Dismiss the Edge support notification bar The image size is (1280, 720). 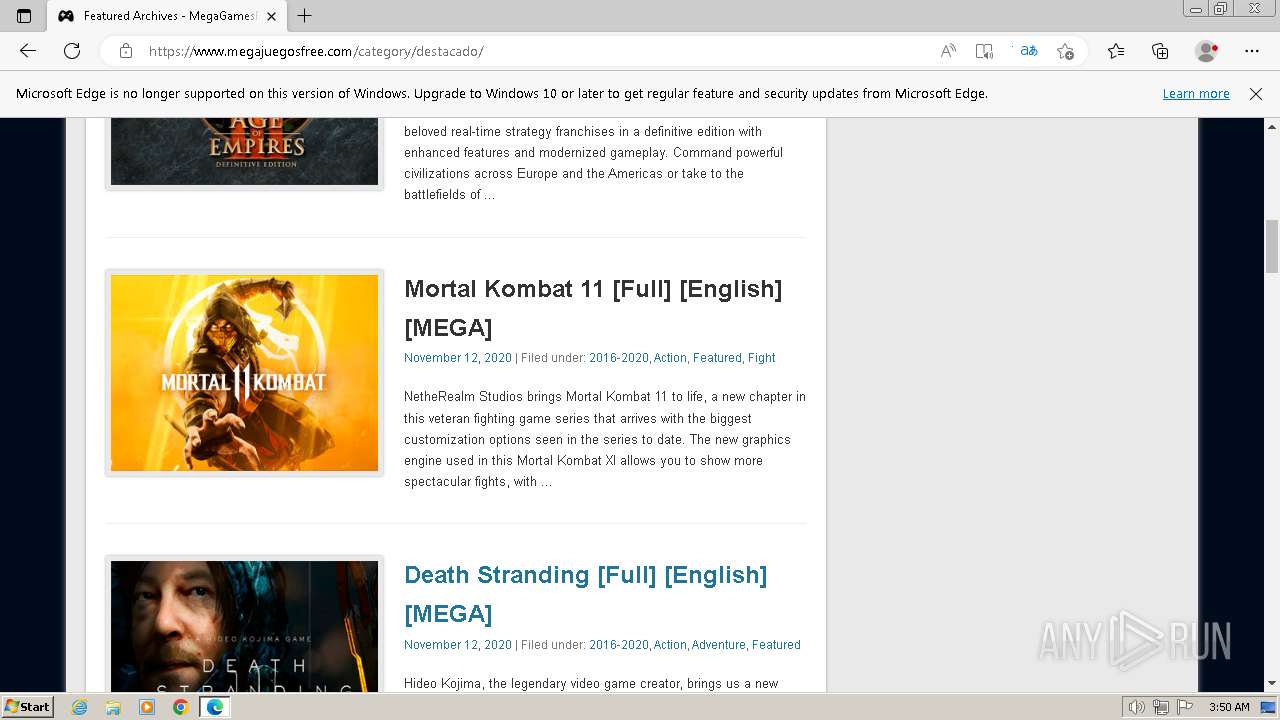[x=1256, y=94]
